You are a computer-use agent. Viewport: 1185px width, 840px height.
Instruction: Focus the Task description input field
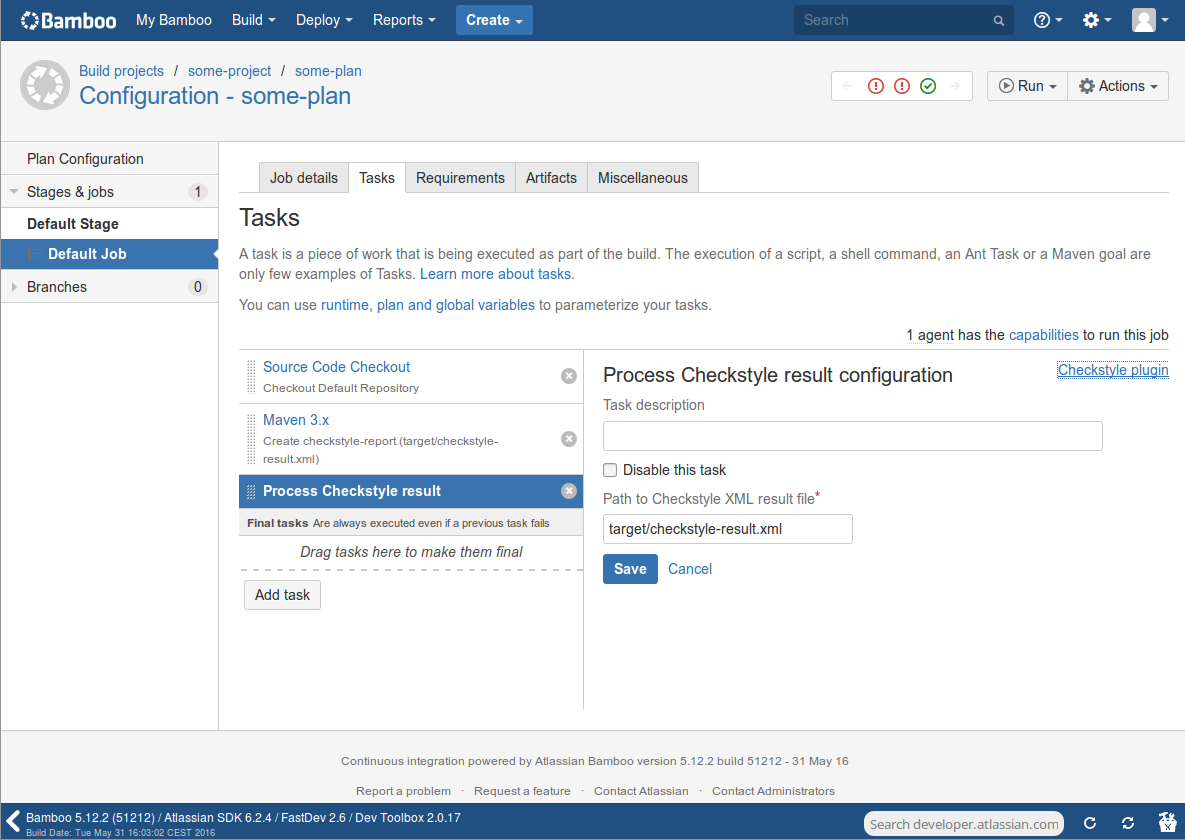[x=852, y=436]
